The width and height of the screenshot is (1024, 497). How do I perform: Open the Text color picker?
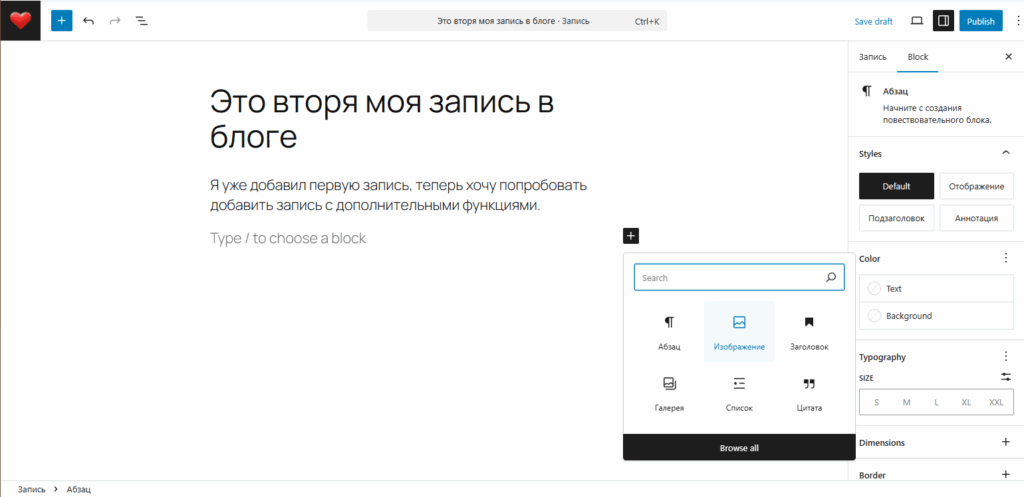pos(893,288)
